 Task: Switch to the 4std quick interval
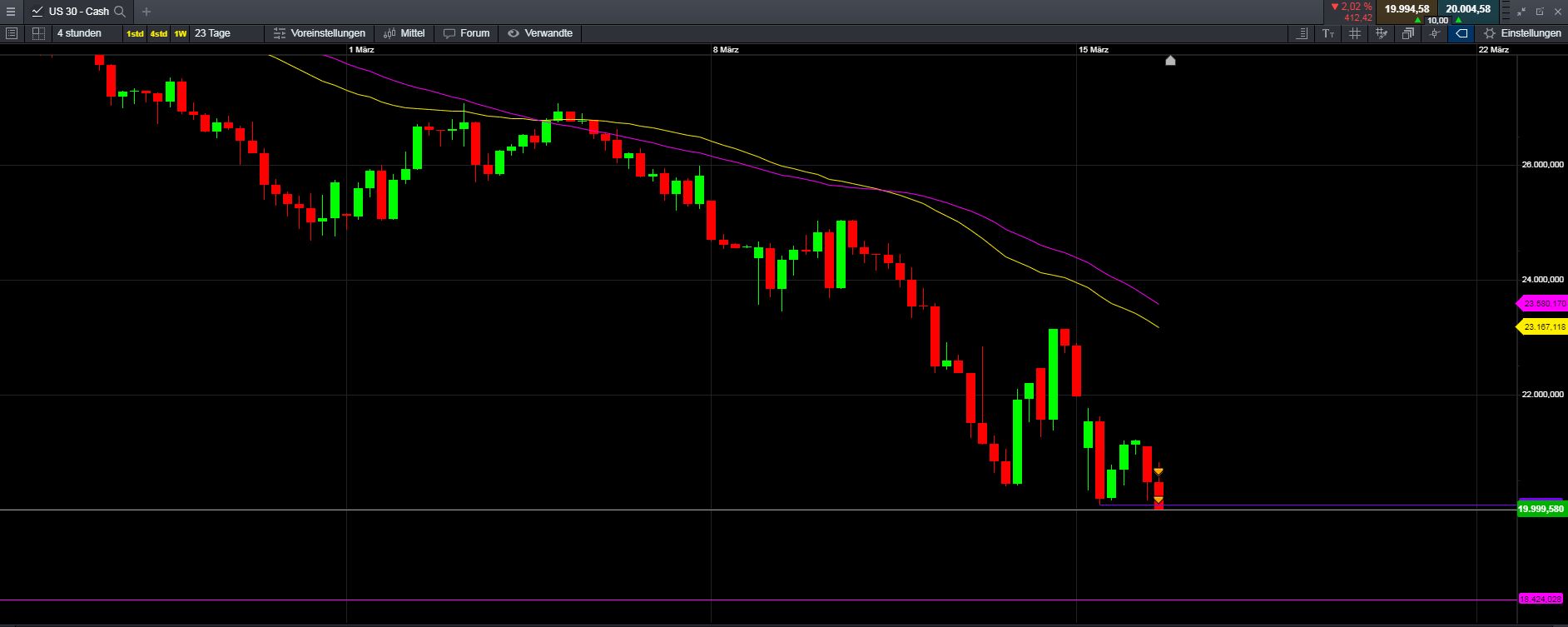click(x=158, y=34)
